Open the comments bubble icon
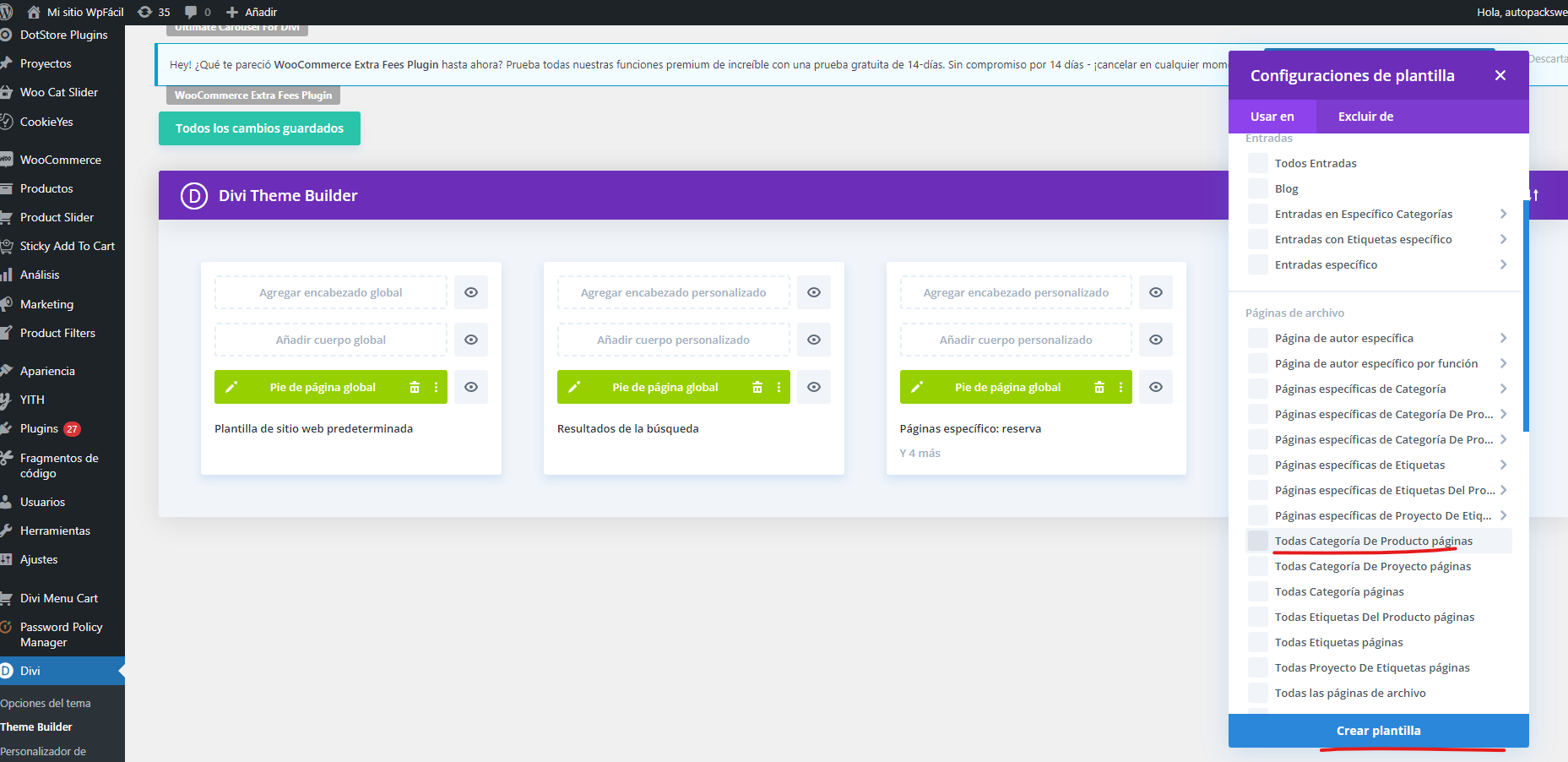The width and height of the screenshot is (1568, 762). tap(191, 12)
